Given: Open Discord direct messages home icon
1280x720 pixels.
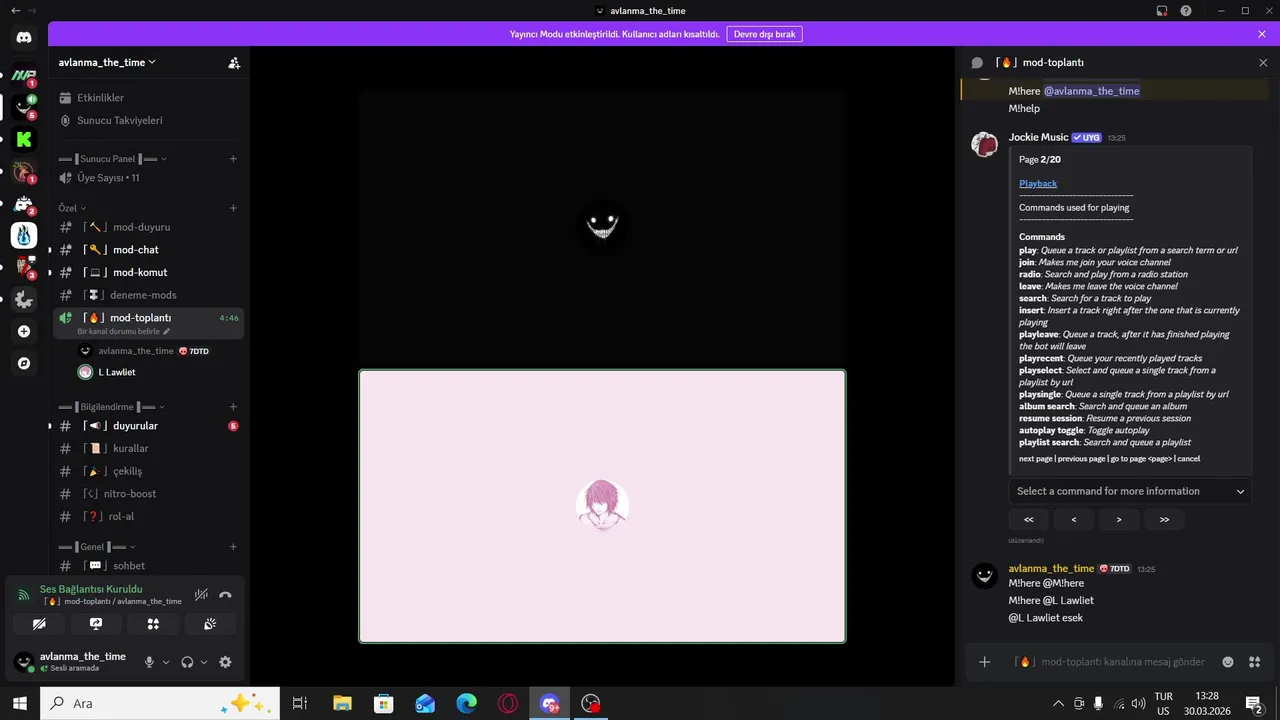Looking at the screenshot, I should (24, 37).
